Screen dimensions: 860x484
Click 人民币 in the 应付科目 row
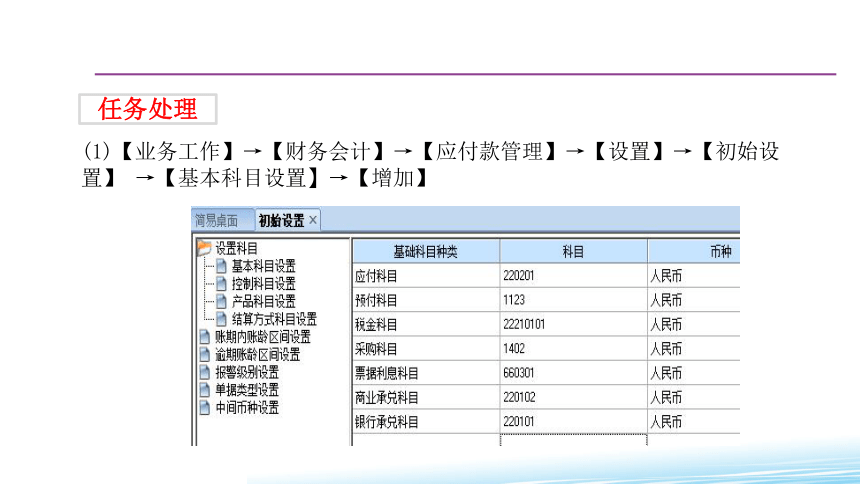(x=666, y=275)
